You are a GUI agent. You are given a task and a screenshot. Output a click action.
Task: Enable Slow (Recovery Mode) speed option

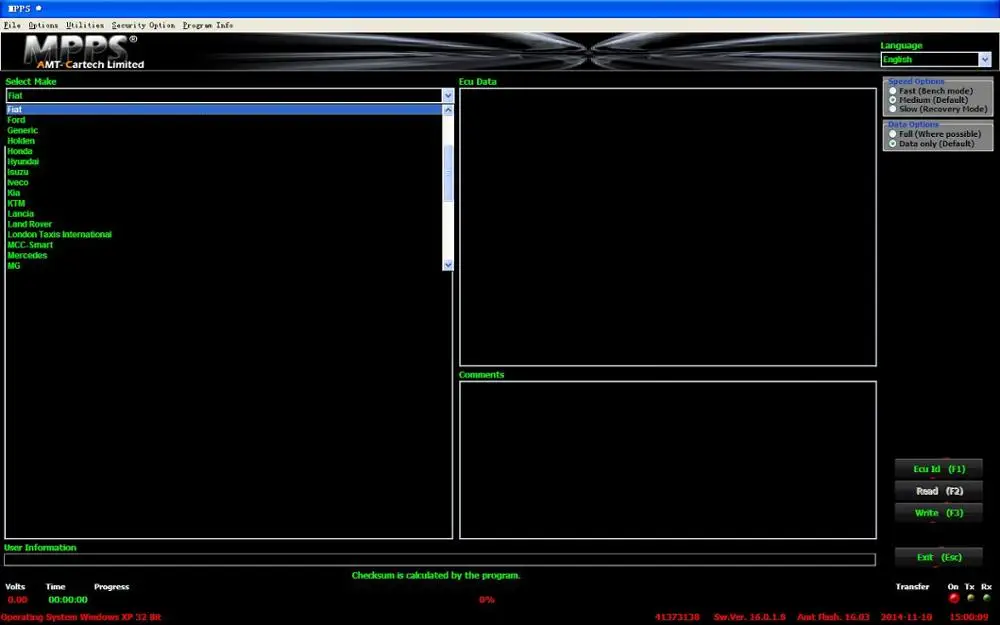(891, 109)
